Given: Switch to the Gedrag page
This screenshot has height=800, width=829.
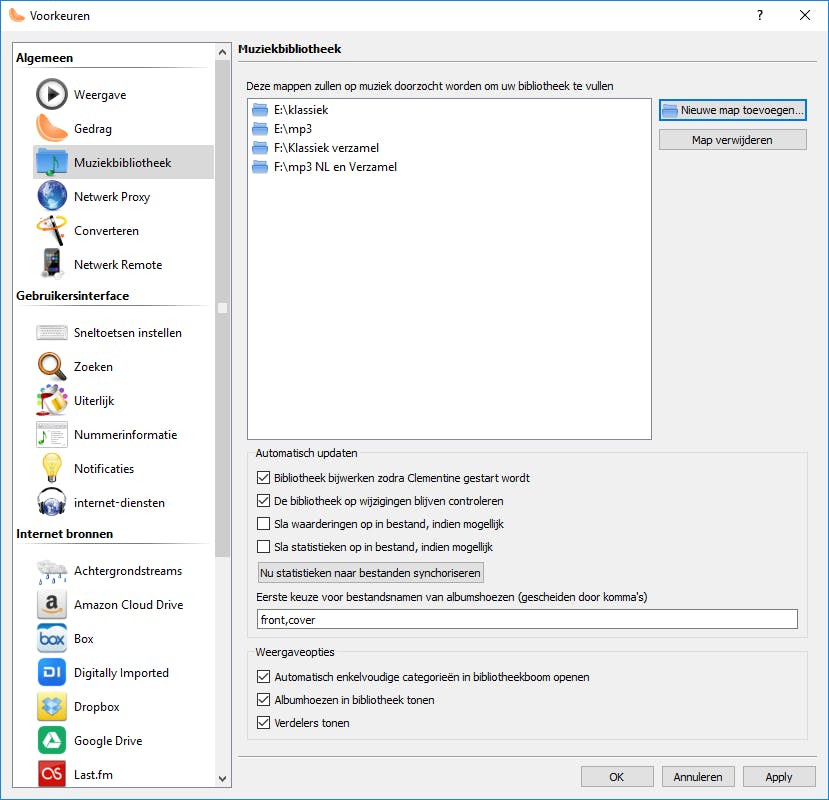Looking at the screenshot, I should 124,128.
